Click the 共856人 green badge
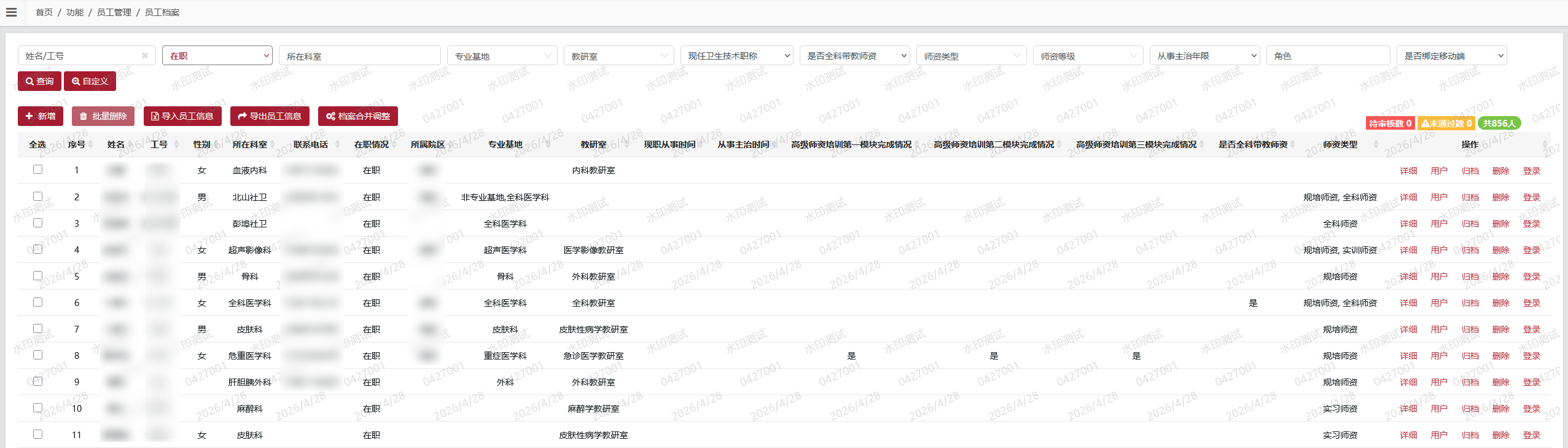1568x448 pixels. [x=1499, y=123]
